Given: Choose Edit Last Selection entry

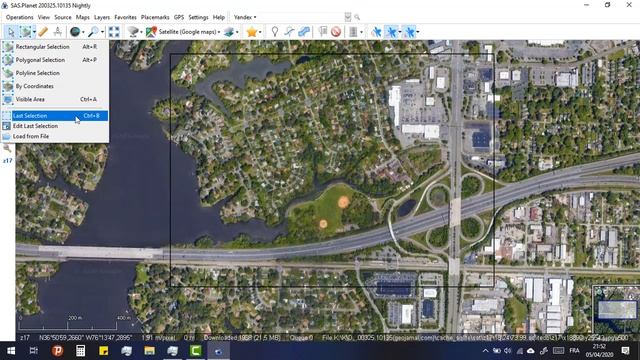Looking at the screenshot, I should (x=55, y=126).
